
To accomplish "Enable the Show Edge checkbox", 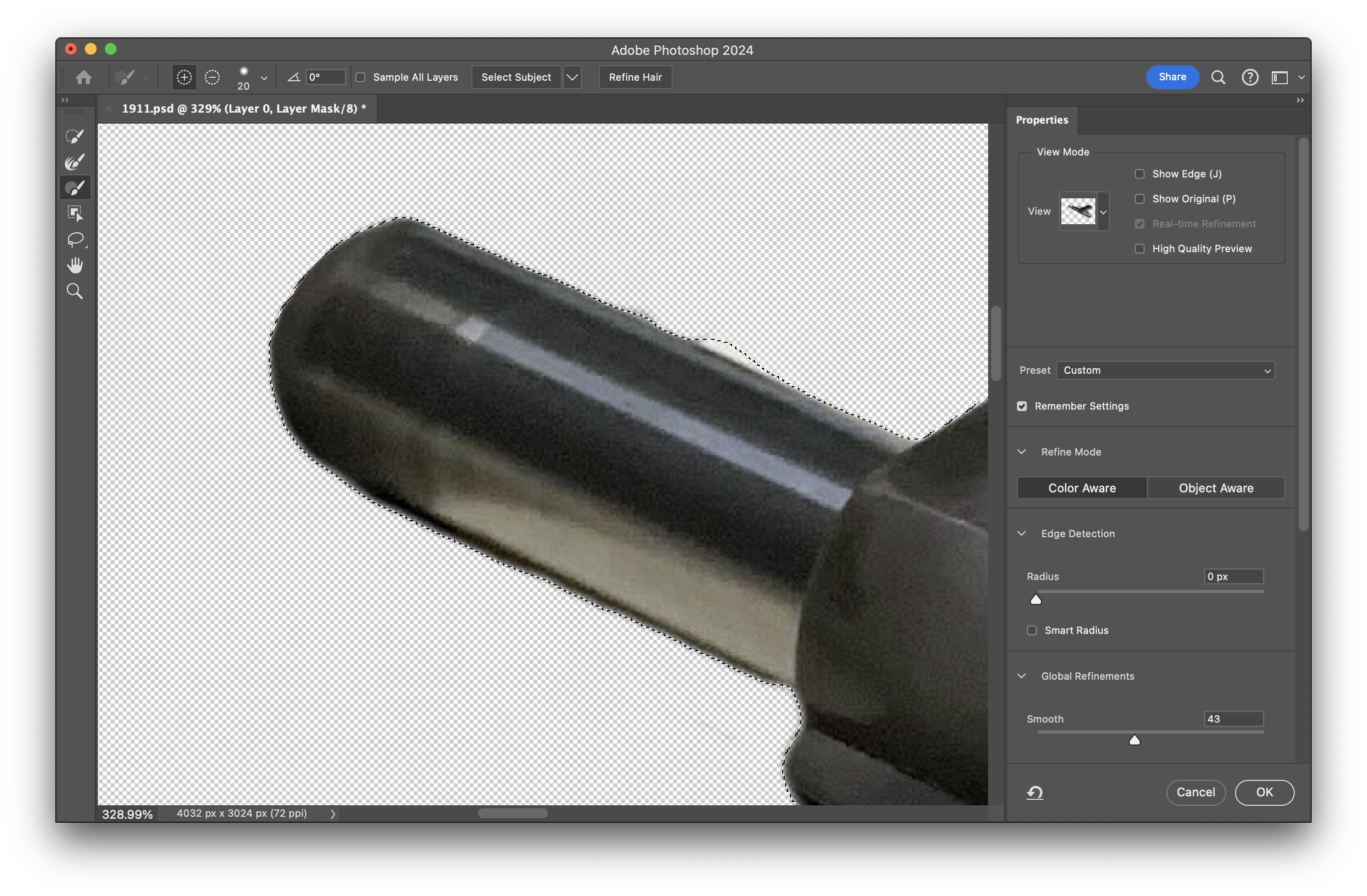I will pyautogui.click(x=1140, y=174).
